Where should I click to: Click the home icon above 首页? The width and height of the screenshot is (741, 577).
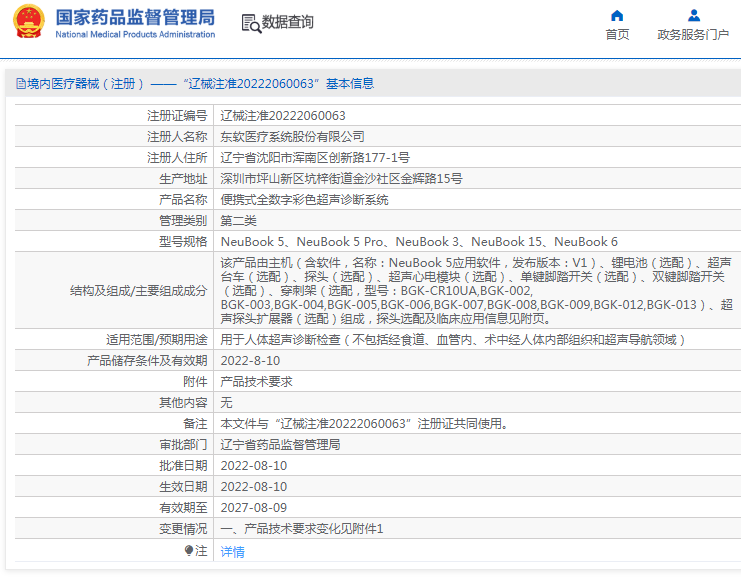point(617,16)
